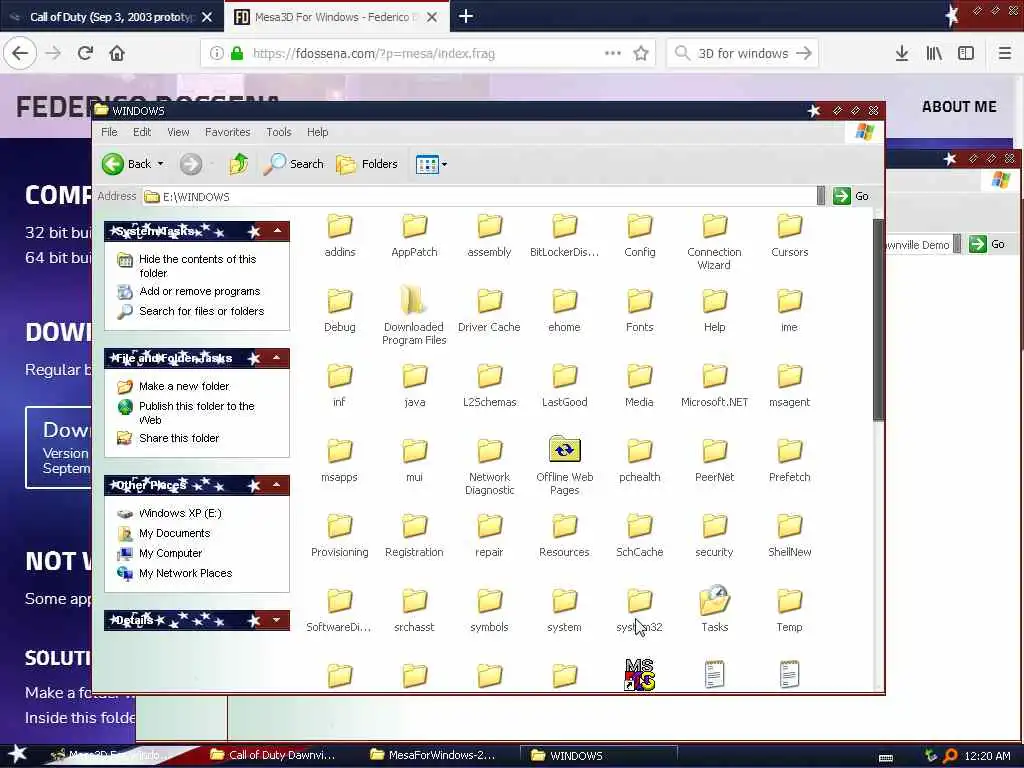Image resolution: width=1024 pixels, height=768 pixels.
Task: Click the taskbar clock 12:20 AM
Action: pos(987,756)
